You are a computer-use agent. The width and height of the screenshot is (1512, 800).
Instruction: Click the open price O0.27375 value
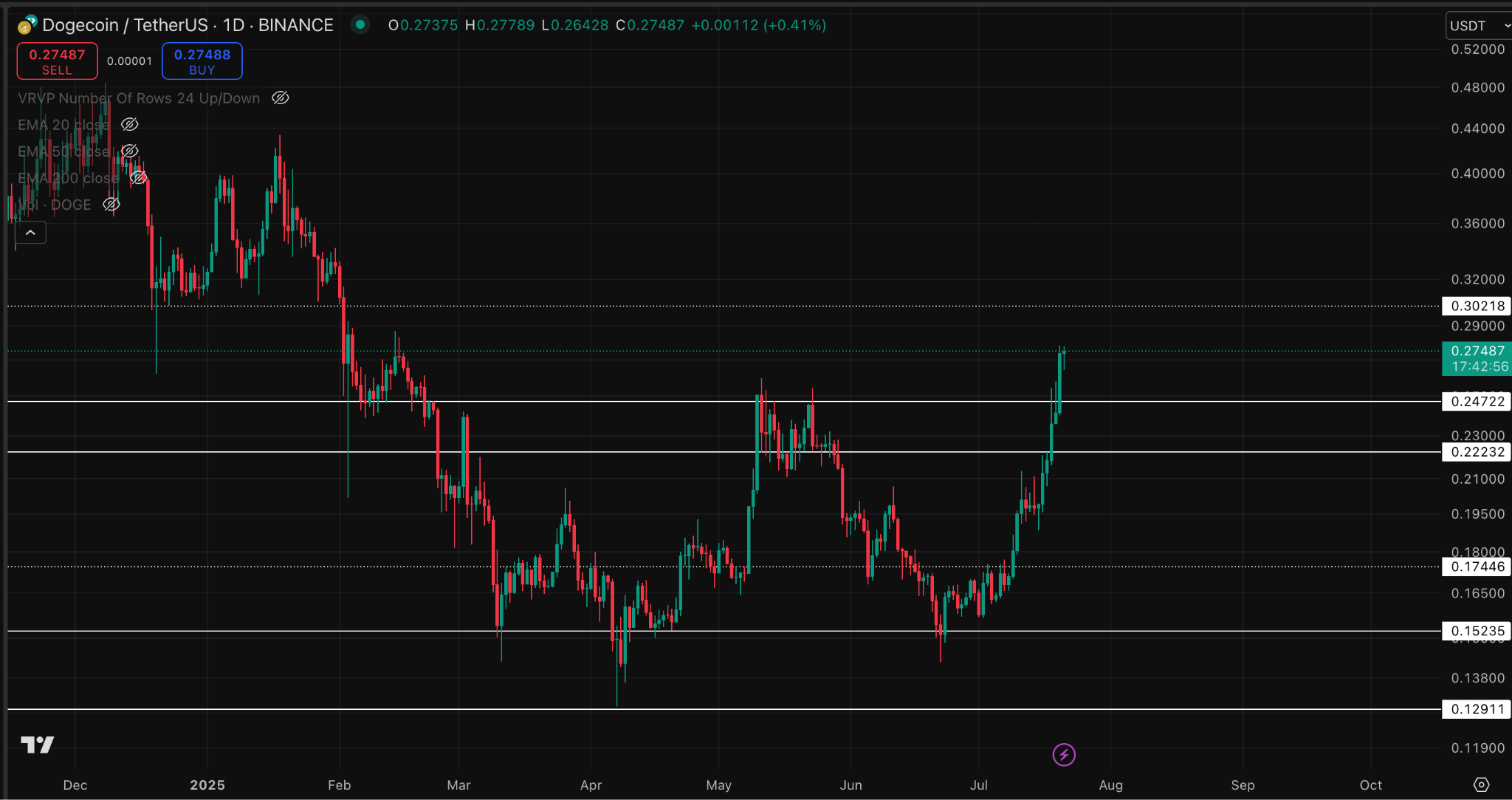423,25
